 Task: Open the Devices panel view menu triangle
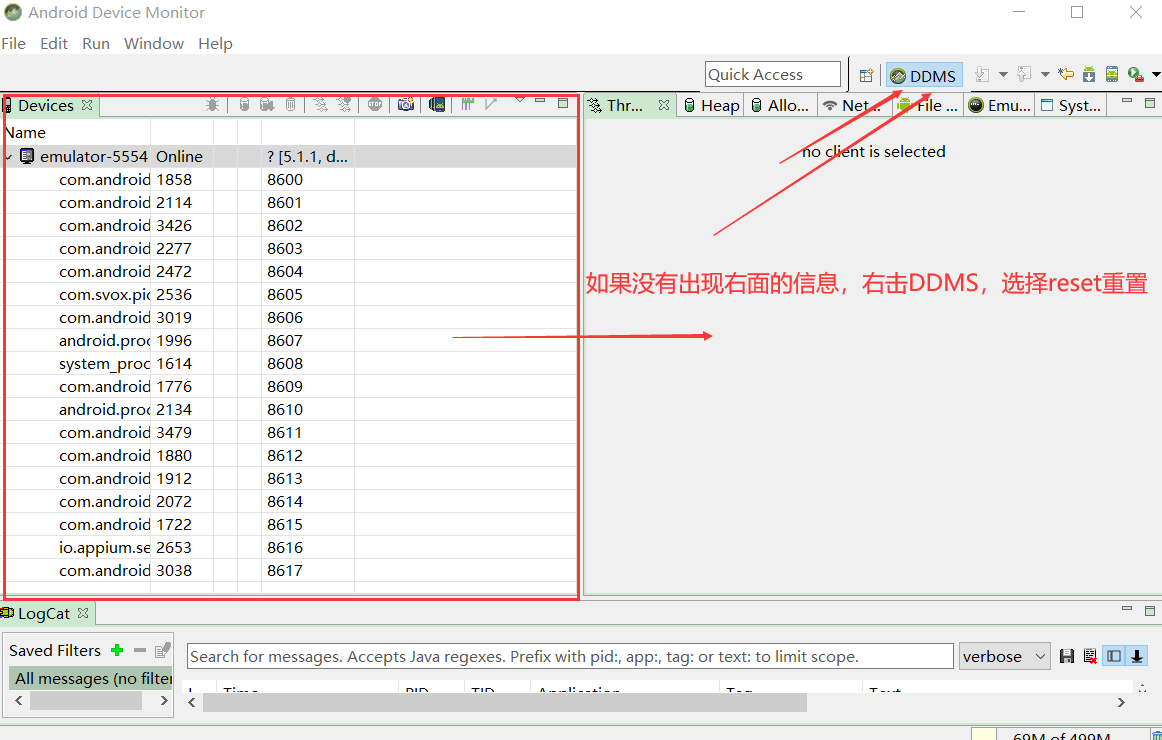(519, 99)
